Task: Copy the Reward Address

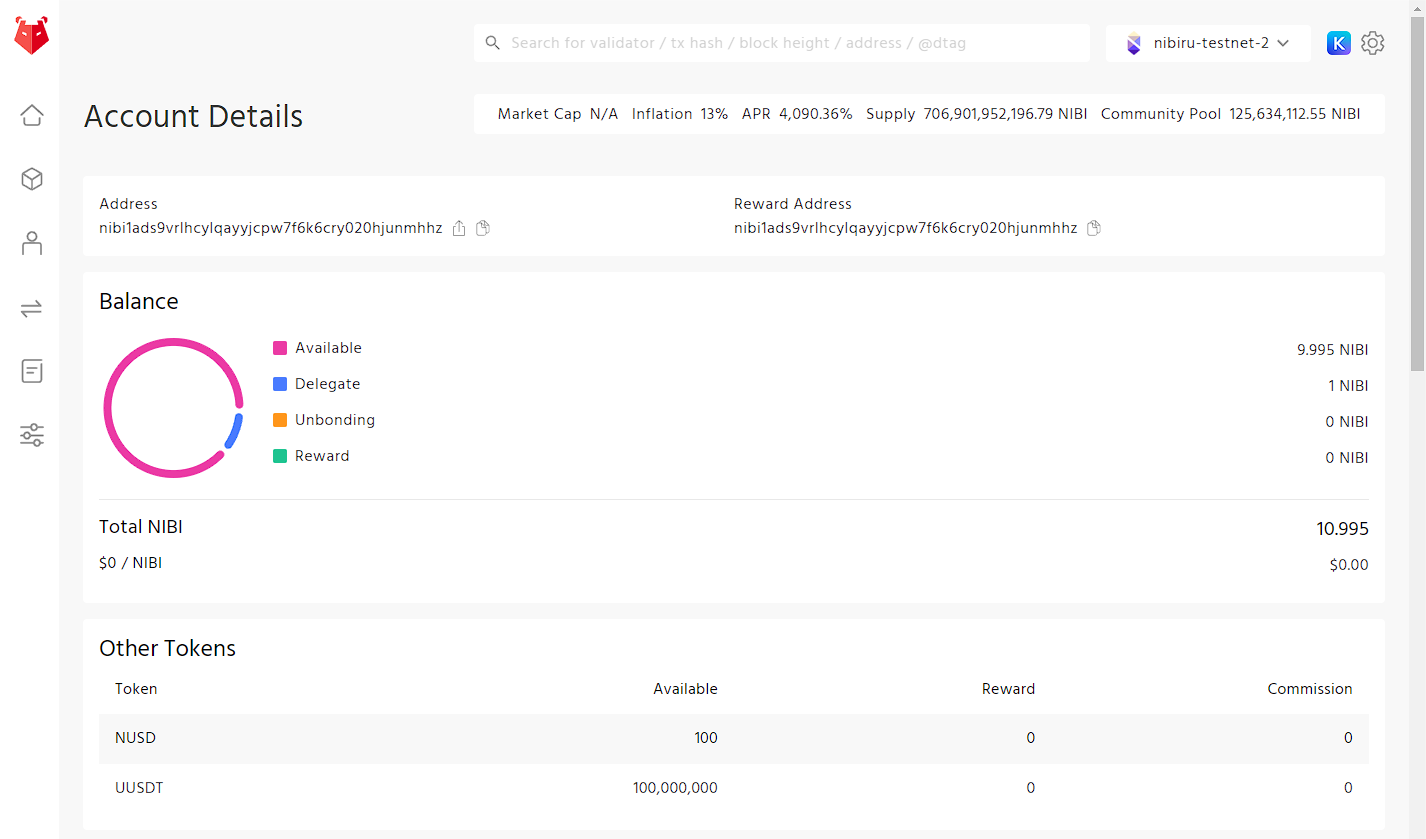Action: (1093, 228)
